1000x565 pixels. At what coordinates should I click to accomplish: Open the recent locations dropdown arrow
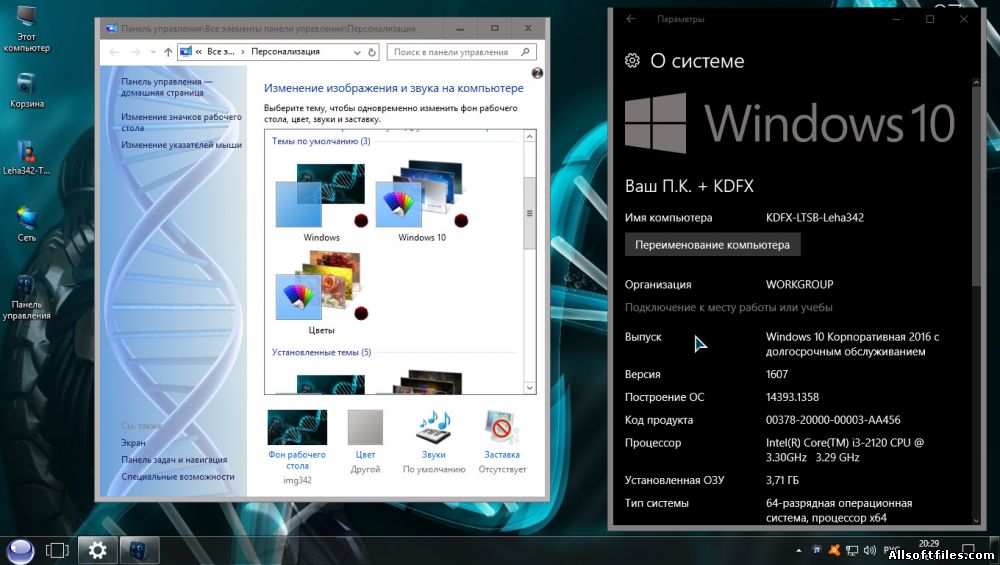coord(153,52)
